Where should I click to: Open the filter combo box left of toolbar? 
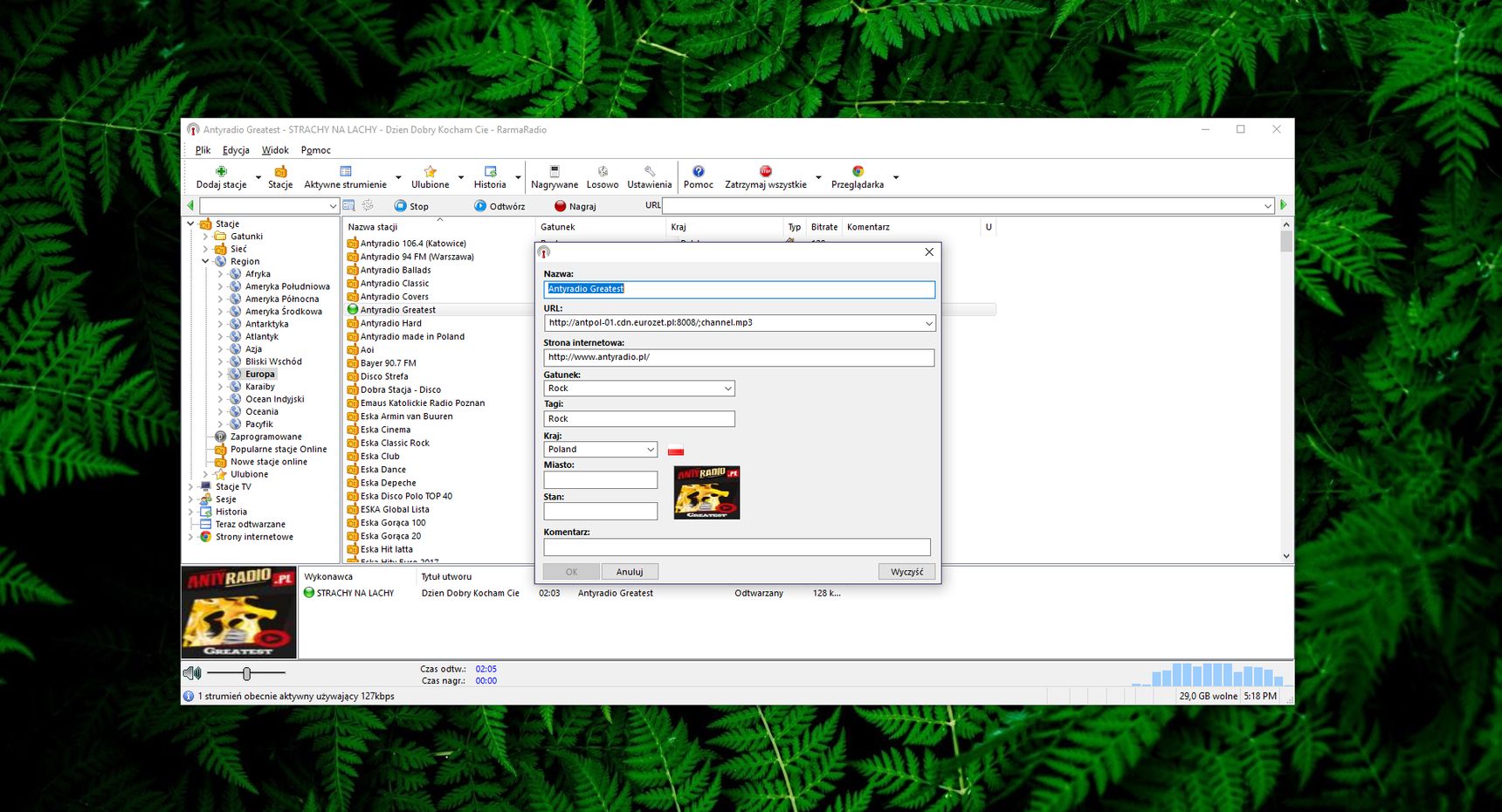pos(269,206)
